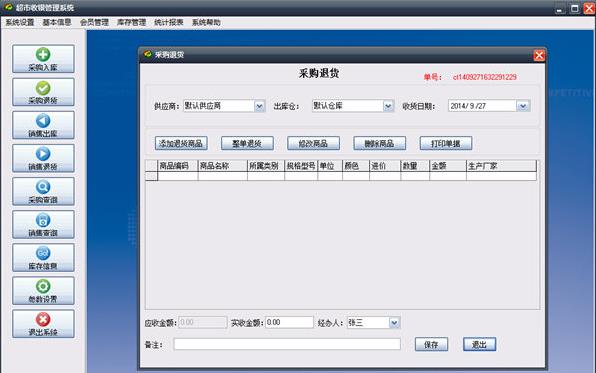The width and height of the screenshot is (596, 373).
Task: Open 销售查询 sidebar icon
Action: pyautogui.click(x=43, y=220)
